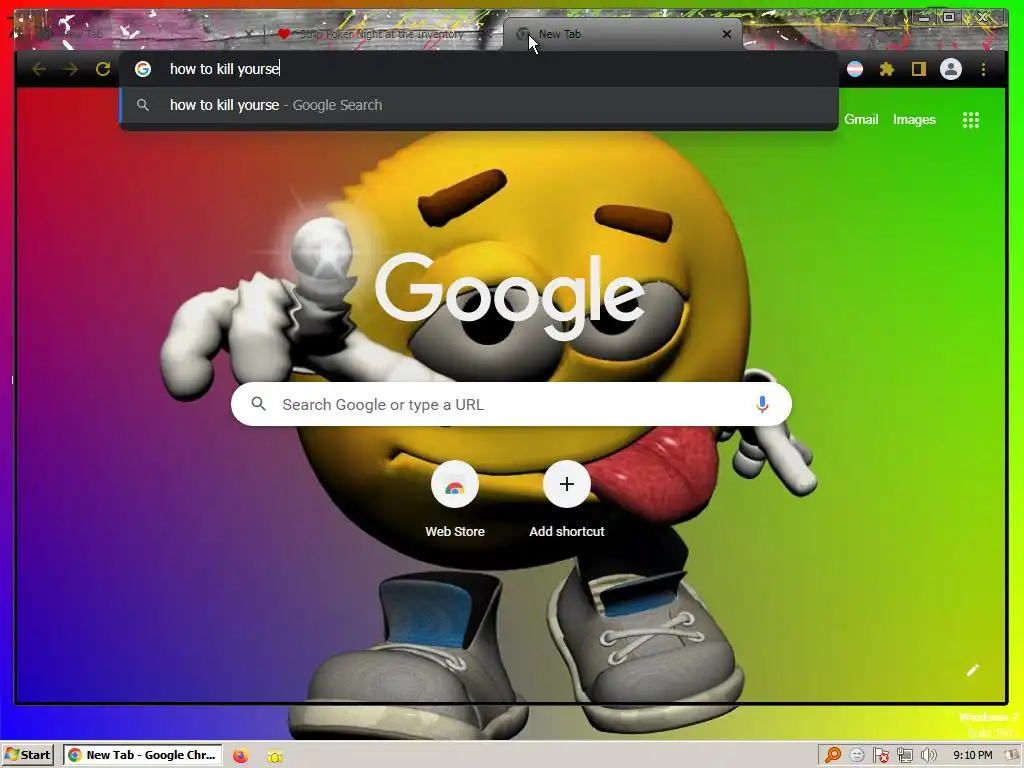Close the active New Tab tab
This screenshot has height=768, width=1024.
click(727, 34)
